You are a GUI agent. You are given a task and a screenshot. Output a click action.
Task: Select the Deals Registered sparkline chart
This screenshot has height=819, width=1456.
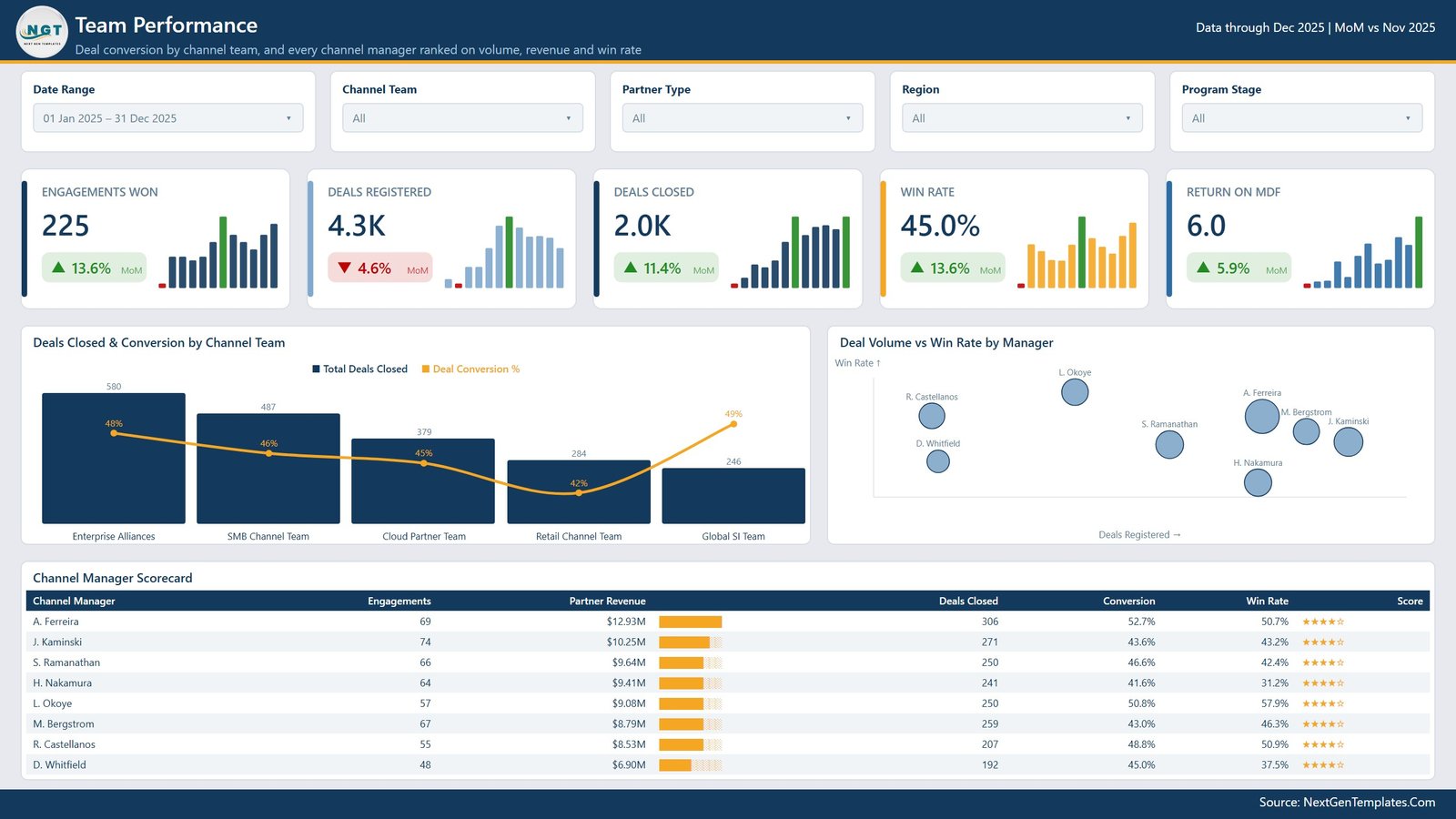pos(504,252)
